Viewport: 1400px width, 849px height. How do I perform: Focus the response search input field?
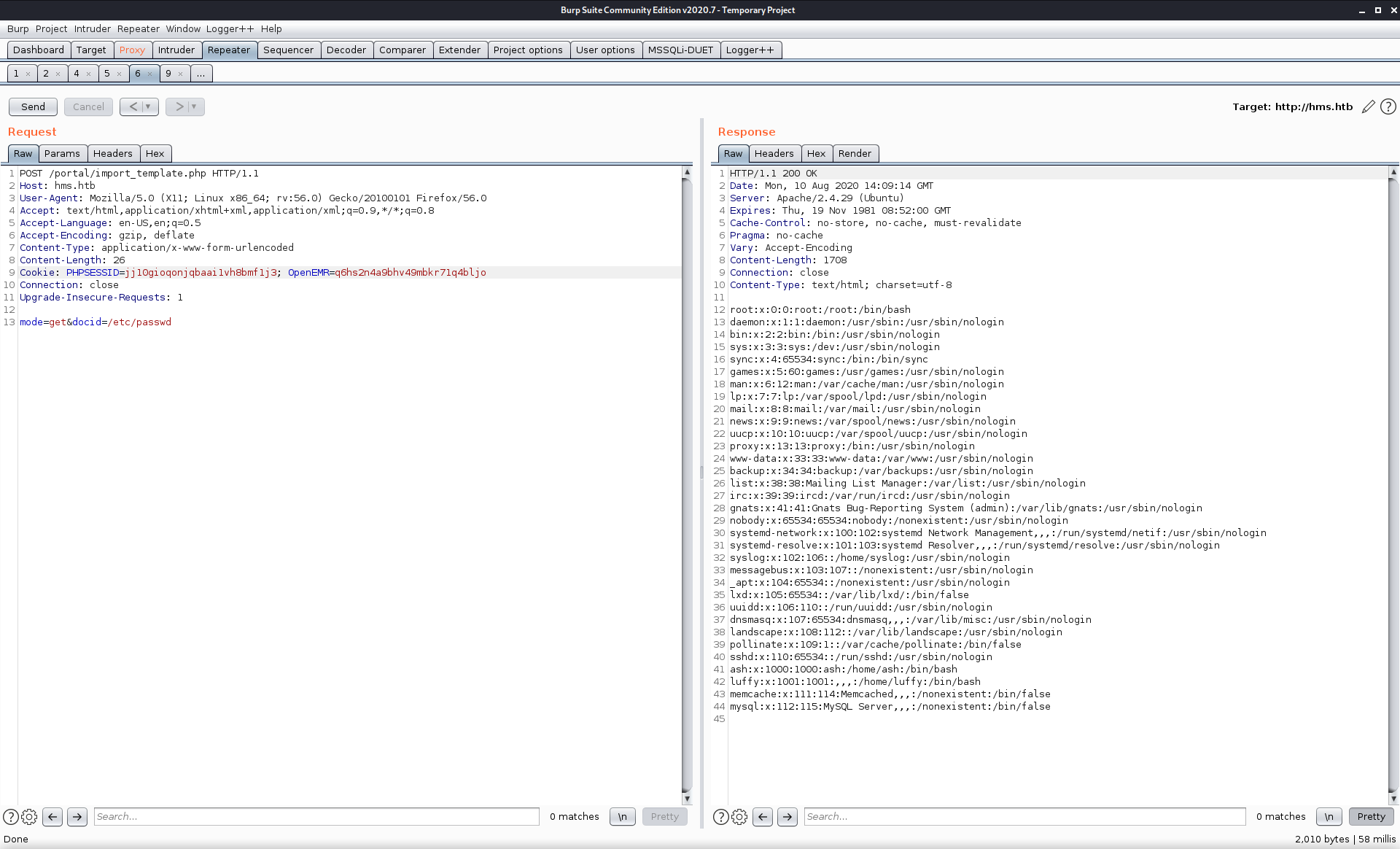1024,817
